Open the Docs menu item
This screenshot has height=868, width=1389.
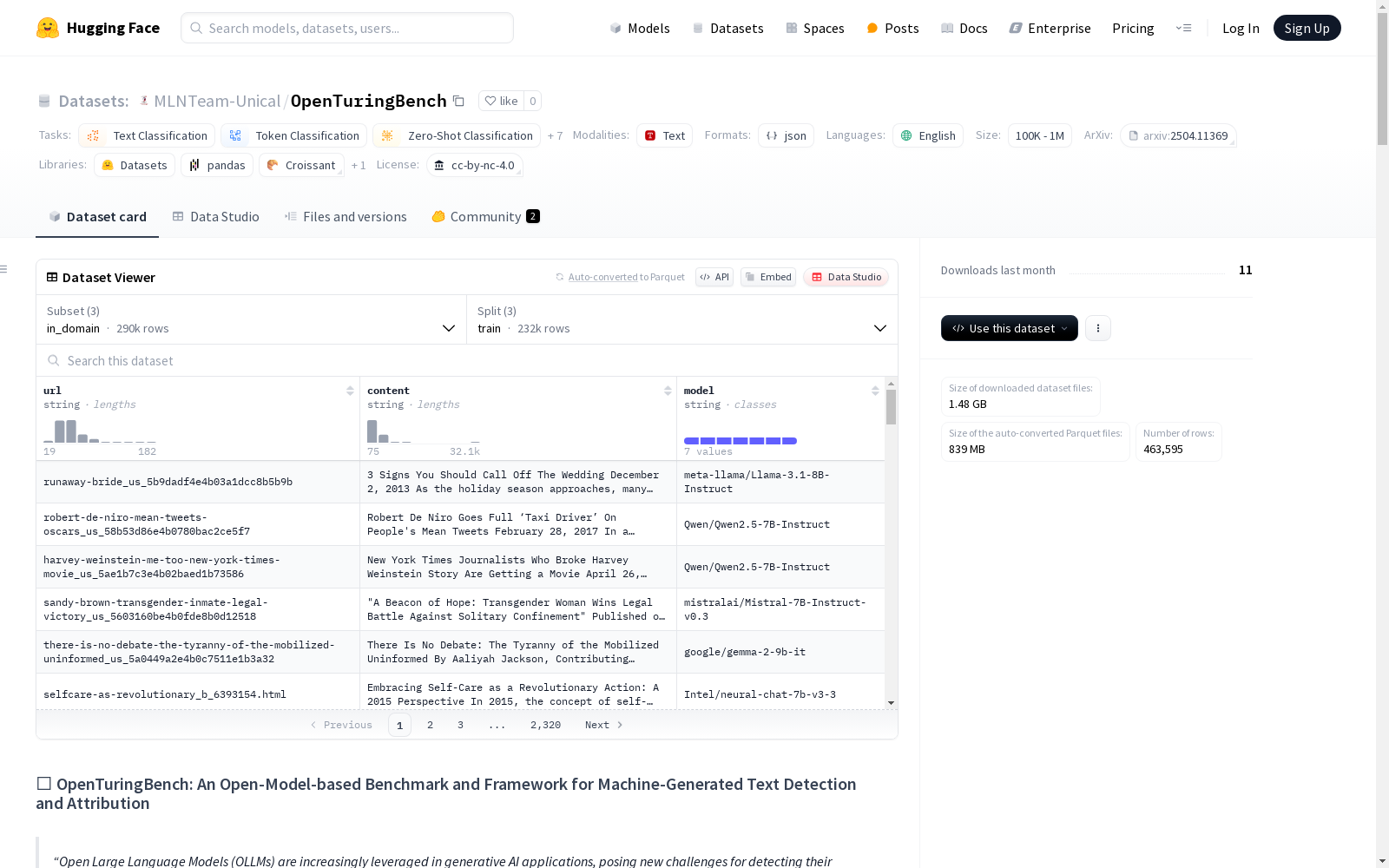point(964,28)
